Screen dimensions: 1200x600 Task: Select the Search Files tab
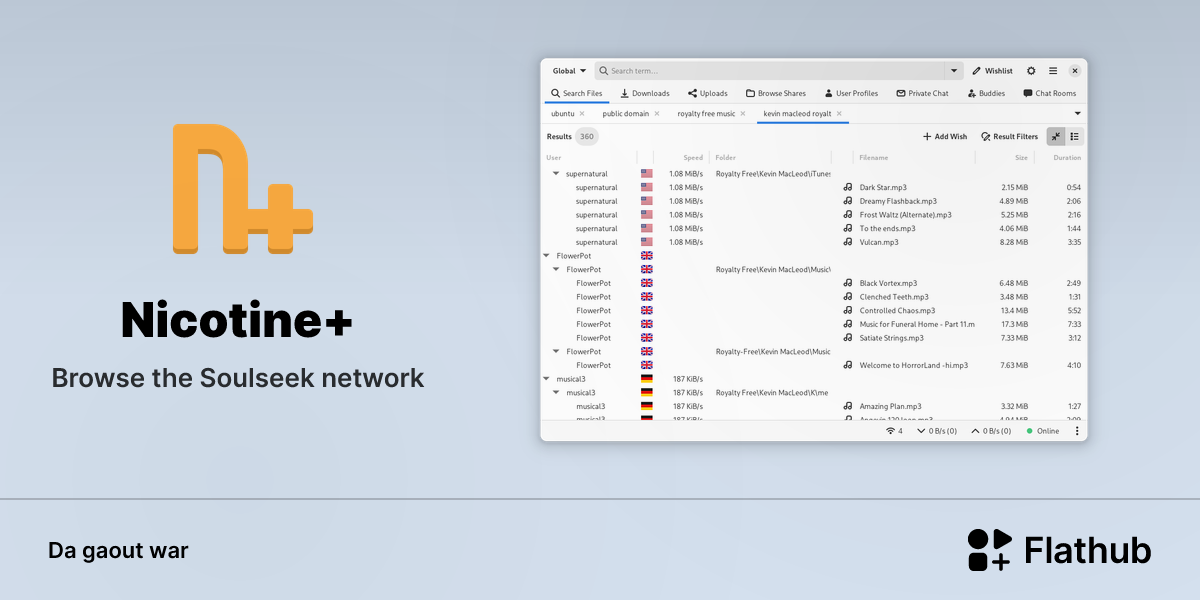coord(577,93)
